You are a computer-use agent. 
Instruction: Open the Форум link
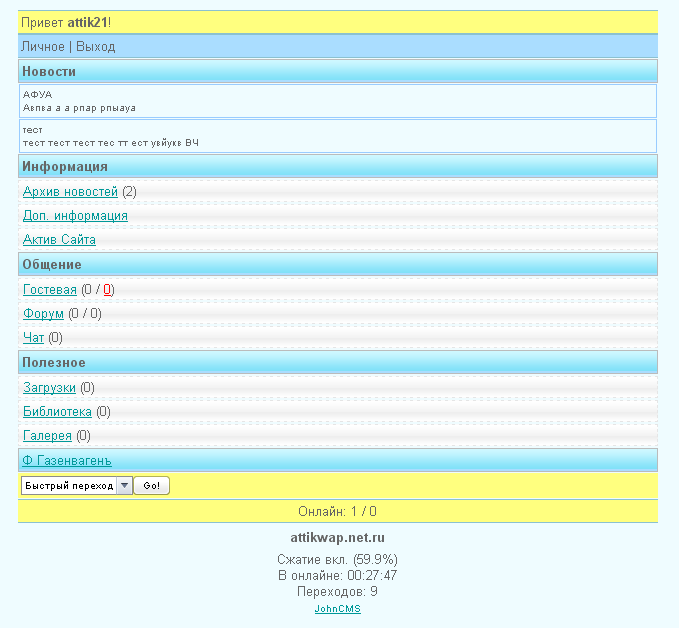[x=43, y=313]
